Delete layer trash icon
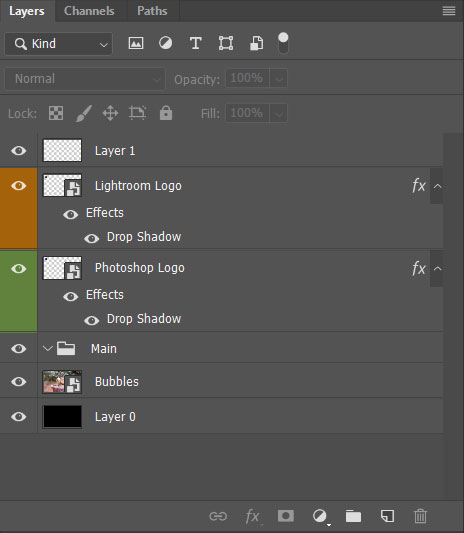 tap(420, 516)
